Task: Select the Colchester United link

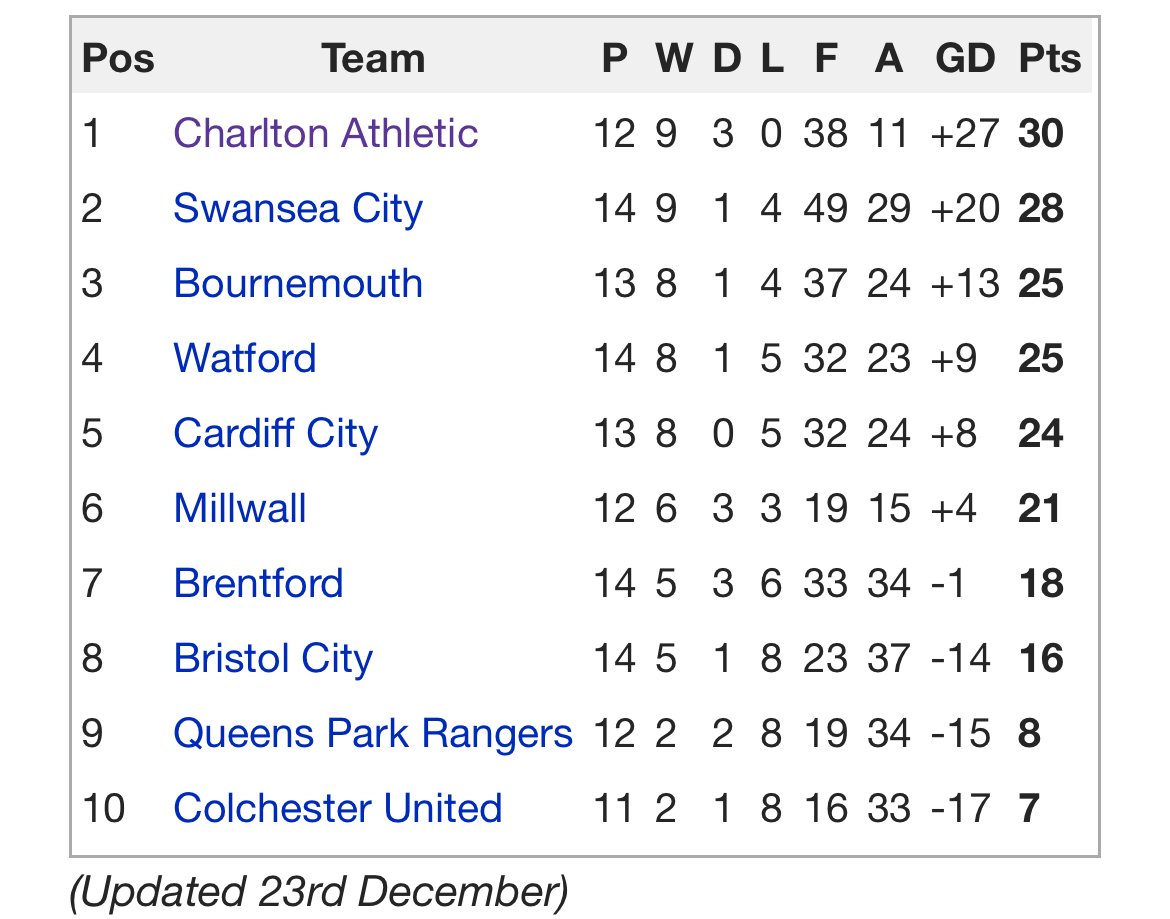Action: pyautogui.click(x=337, y=809)
